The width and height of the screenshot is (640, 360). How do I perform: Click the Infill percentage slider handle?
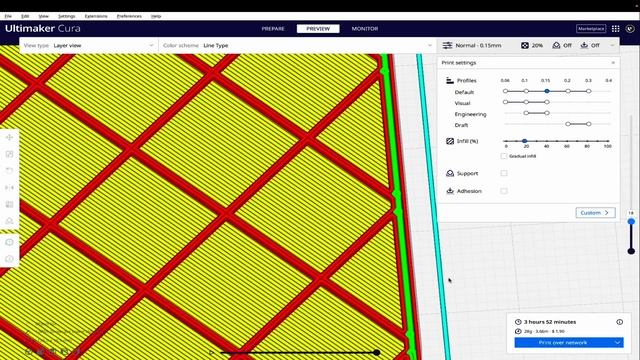524,141
